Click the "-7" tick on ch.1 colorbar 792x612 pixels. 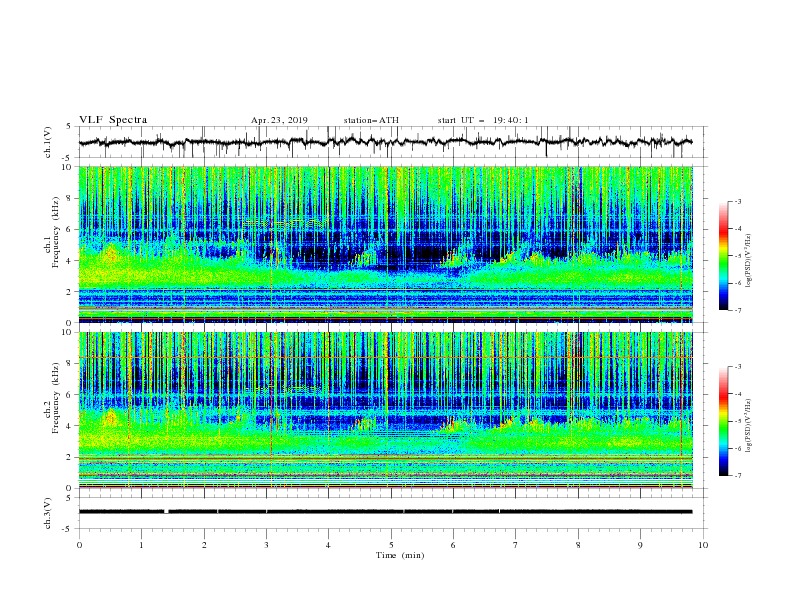coord(738,310)
